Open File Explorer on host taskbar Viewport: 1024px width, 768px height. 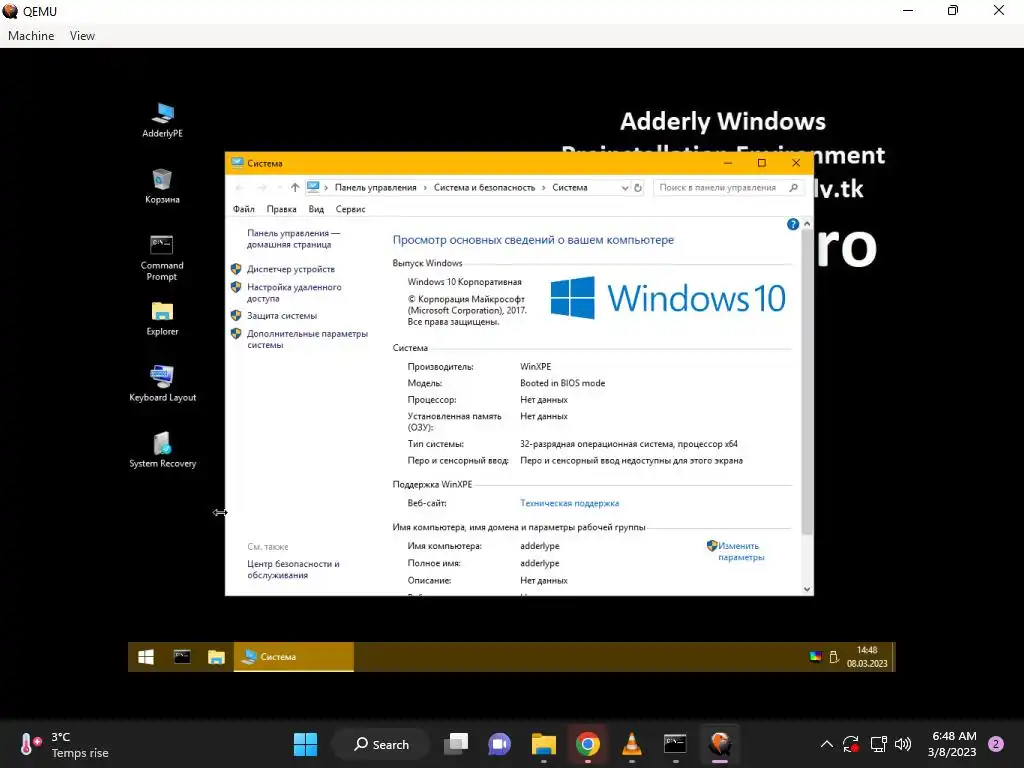[x=543, y=744]
